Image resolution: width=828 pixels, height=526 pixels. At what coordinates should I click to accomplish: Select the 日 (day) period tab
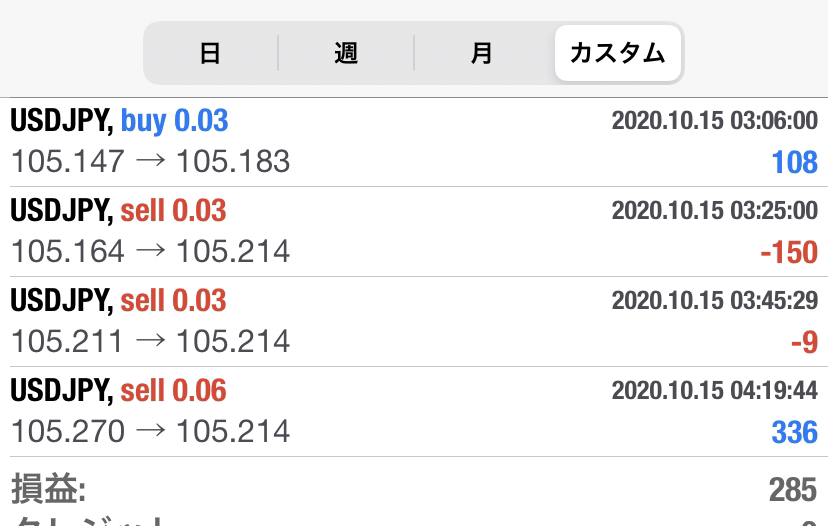tap(210, 53)
